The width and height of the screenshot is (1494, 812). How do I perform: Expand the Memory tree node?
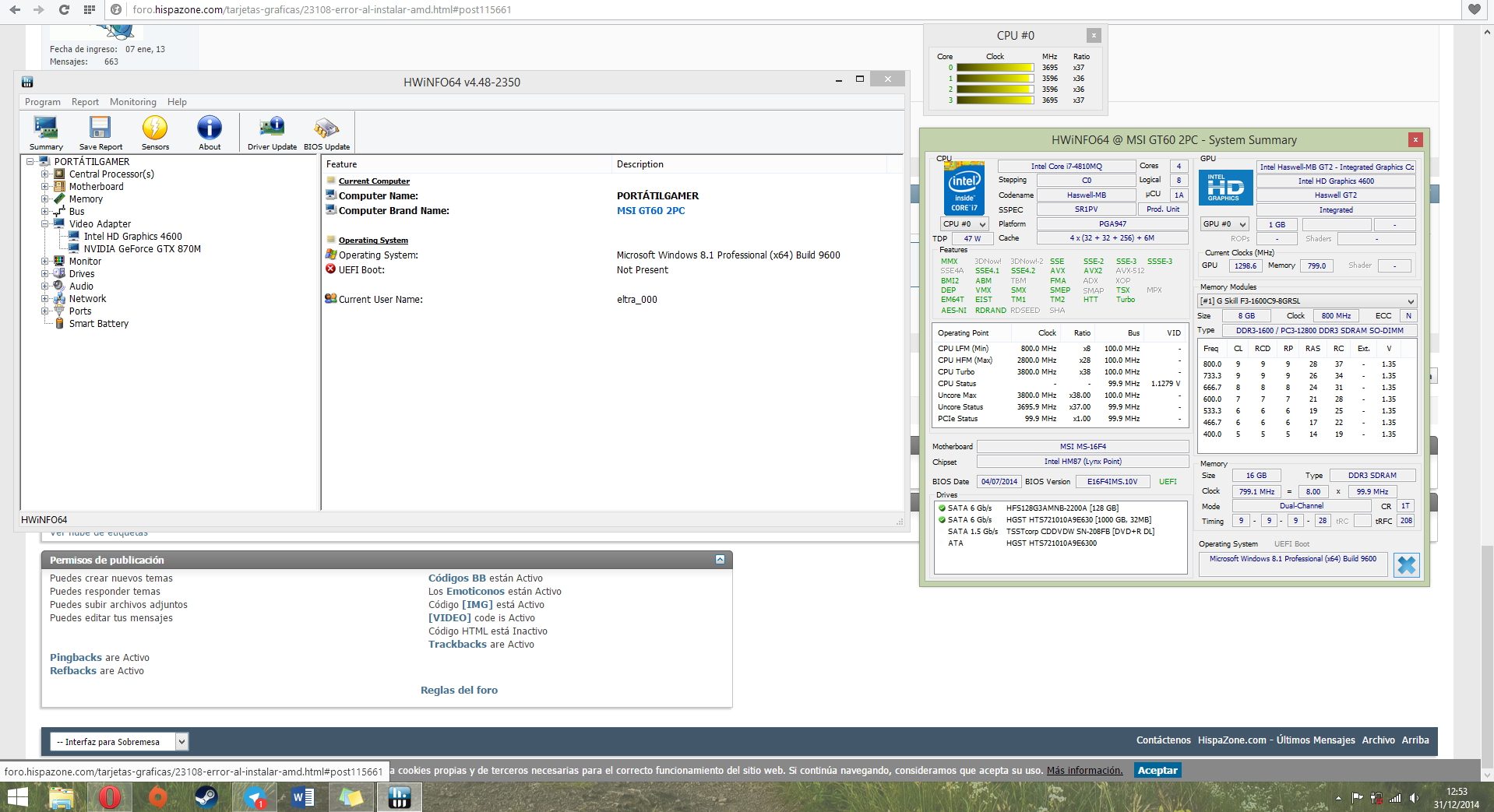[x=45, y=199]
